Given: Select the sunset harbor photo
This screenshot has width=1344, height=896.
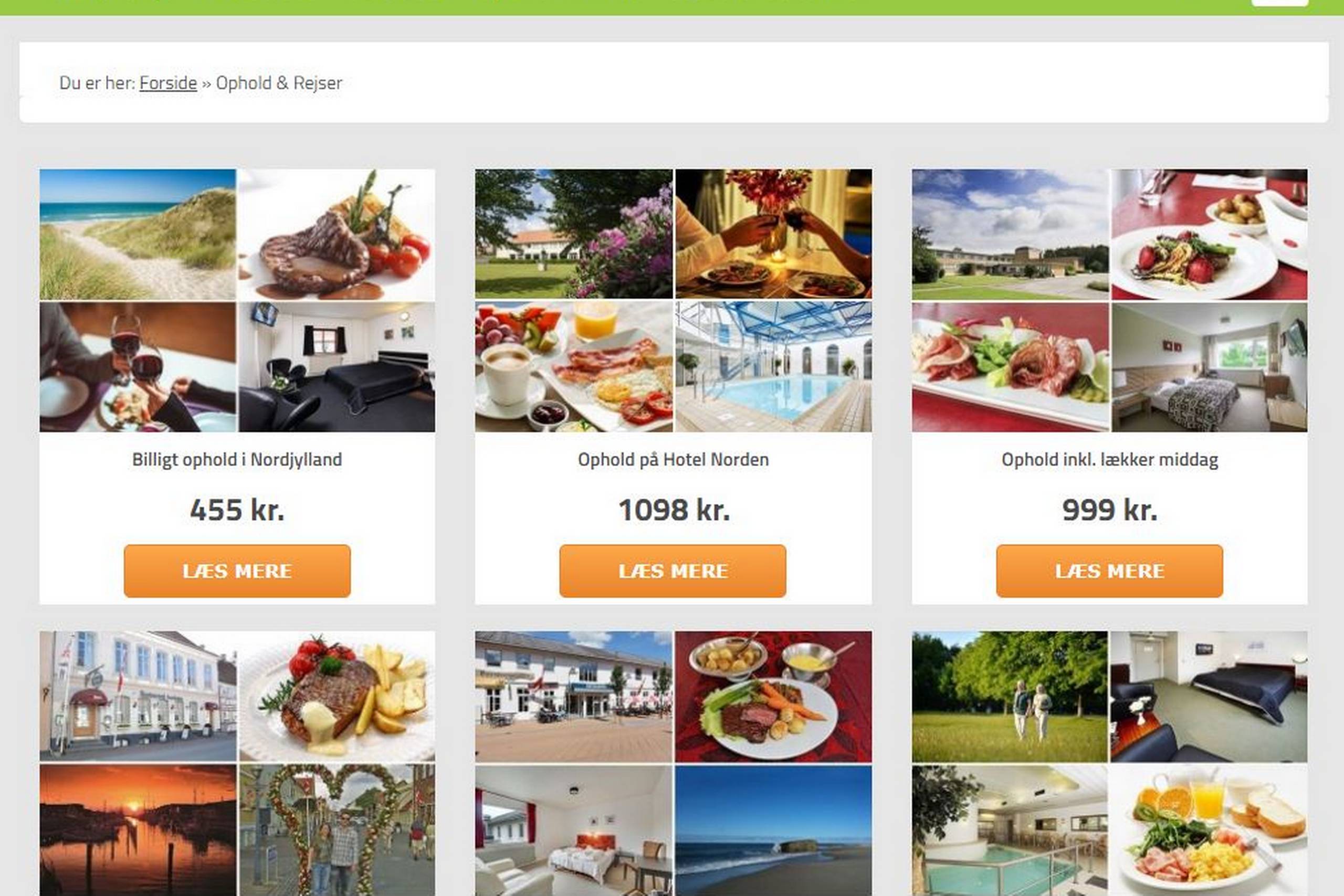Looking at the screenshot, I should pyautogui.click(x=138, y=830).
